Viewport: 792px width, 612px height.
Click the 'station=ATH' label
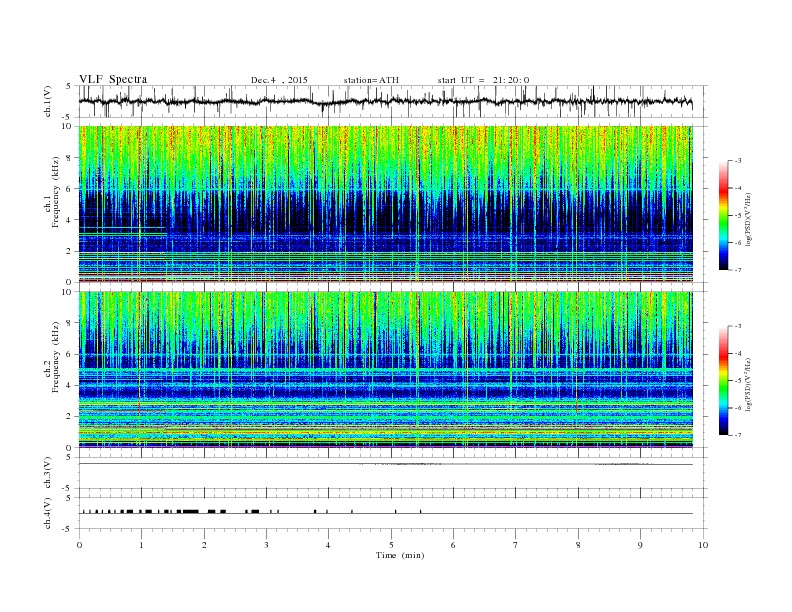371,80
